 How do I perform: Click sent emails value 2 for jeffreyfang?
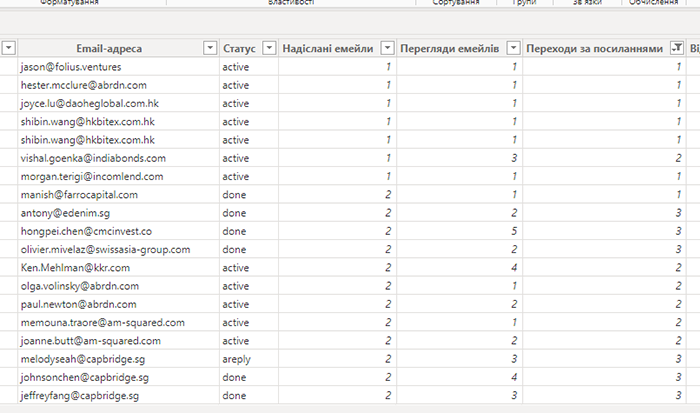click(x=338, y=396)
